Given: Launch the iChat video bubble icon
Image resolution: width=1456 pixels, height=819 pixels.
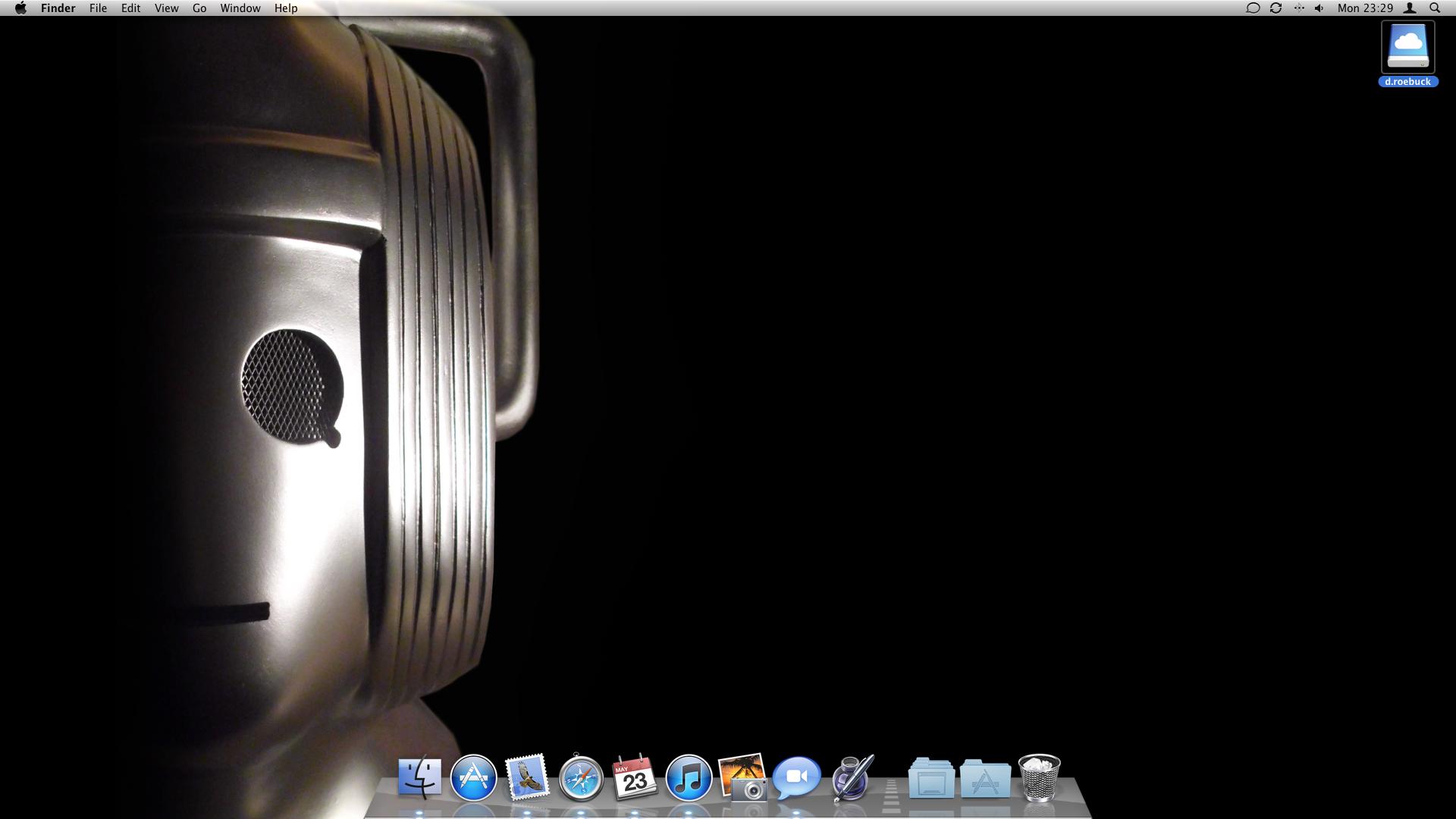Looking at the screenshot, I should [796, 777].
